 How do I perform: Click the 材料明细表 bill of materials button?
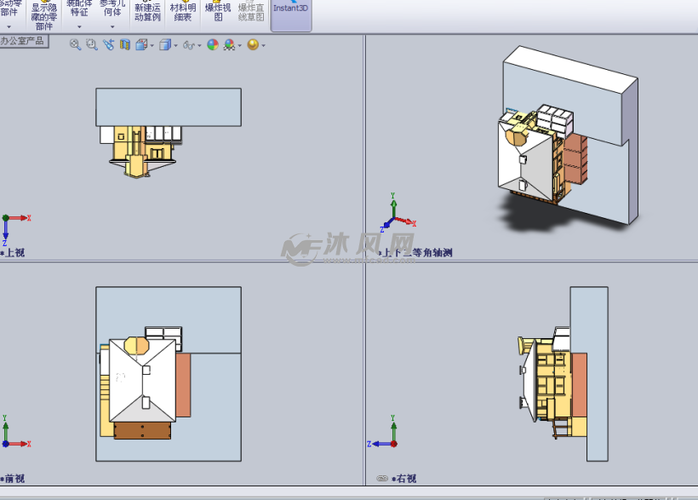(x=182, y=12)
